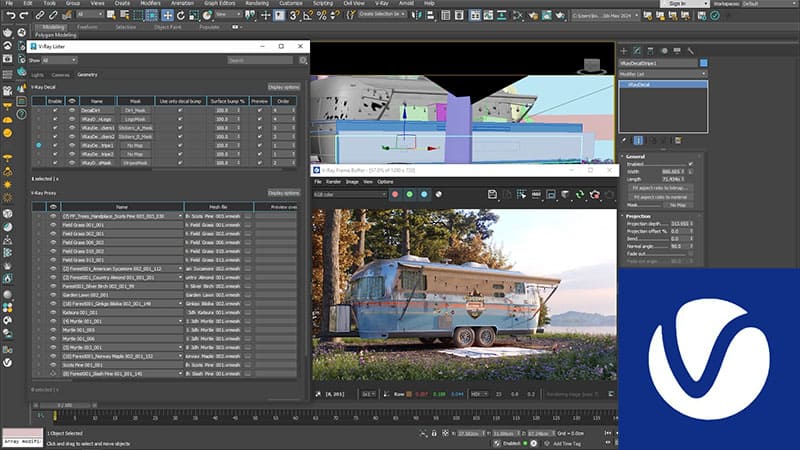Click the No Map button next to Mask
Viewport: 800px width, 450px height.
678,205
